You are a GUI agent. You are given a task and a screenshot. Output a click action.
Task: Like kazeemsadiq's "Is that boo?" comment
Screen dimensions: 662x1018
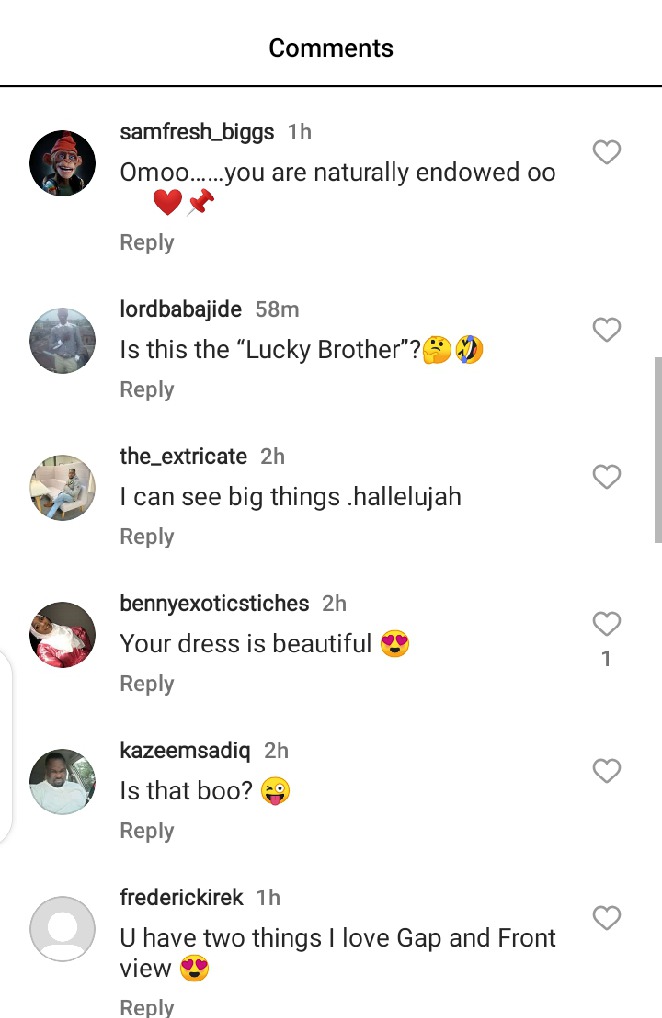607,771
